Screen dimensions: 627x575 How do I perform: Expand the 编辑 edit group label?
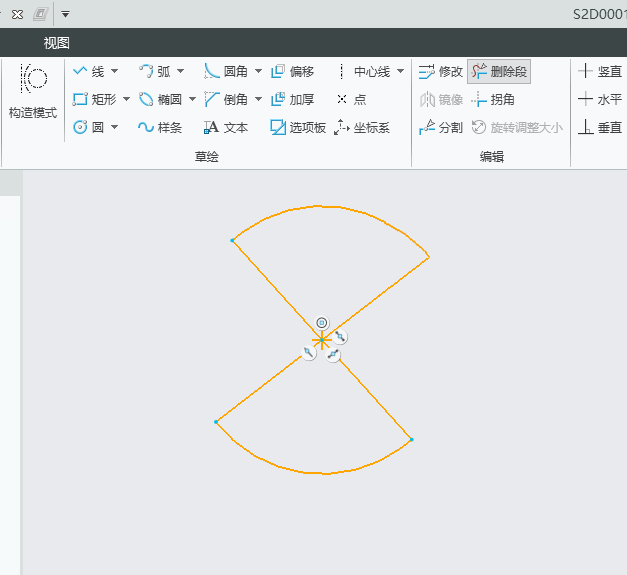tap(491, 156)
